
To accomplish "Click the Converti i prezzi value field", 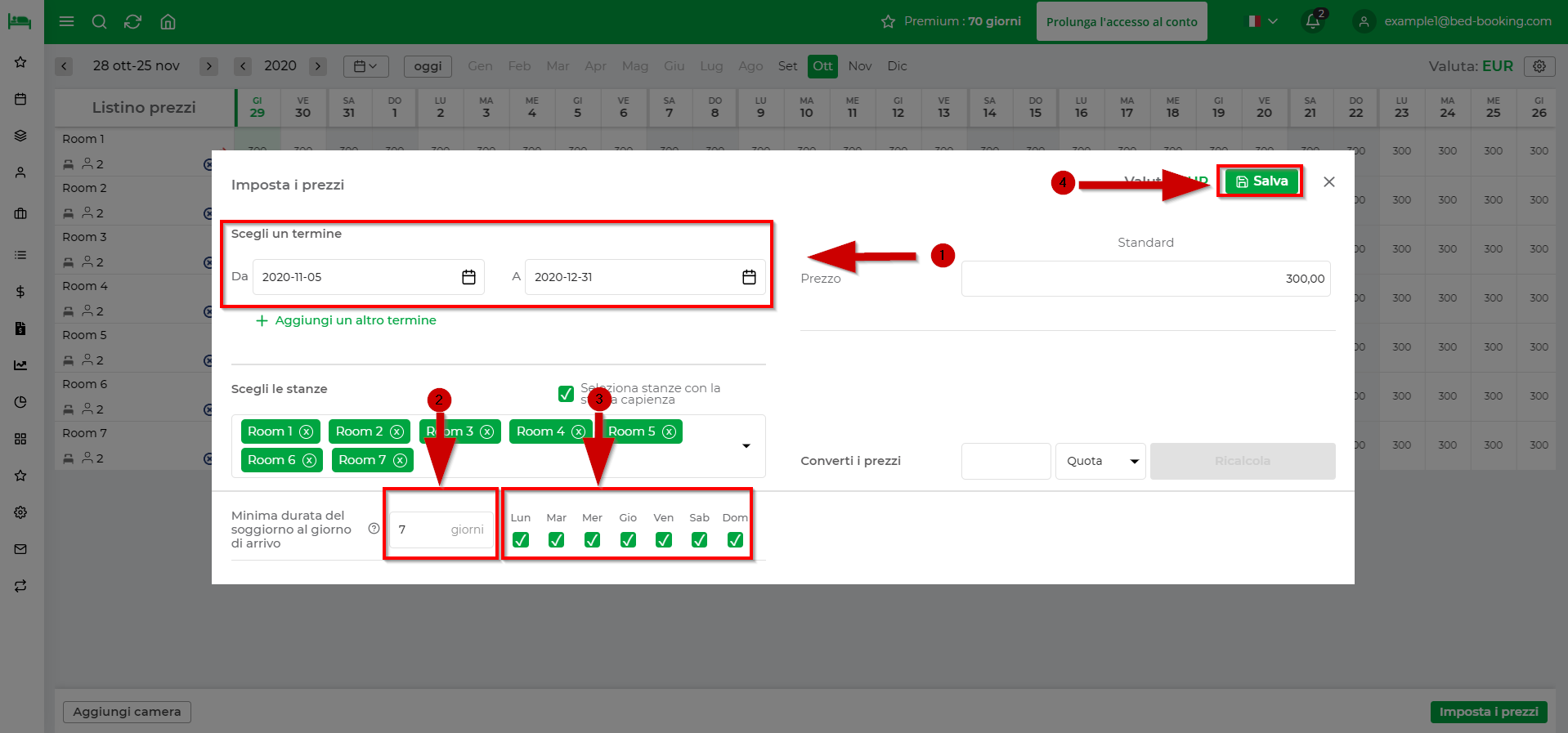I will tap(1006, 461).
